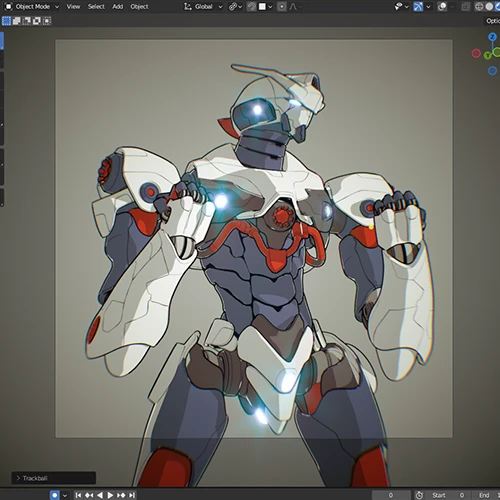The width and height of the screenshot is (500, 500).
Task: Toggle X-ray view icon
Action: point(466,6)
